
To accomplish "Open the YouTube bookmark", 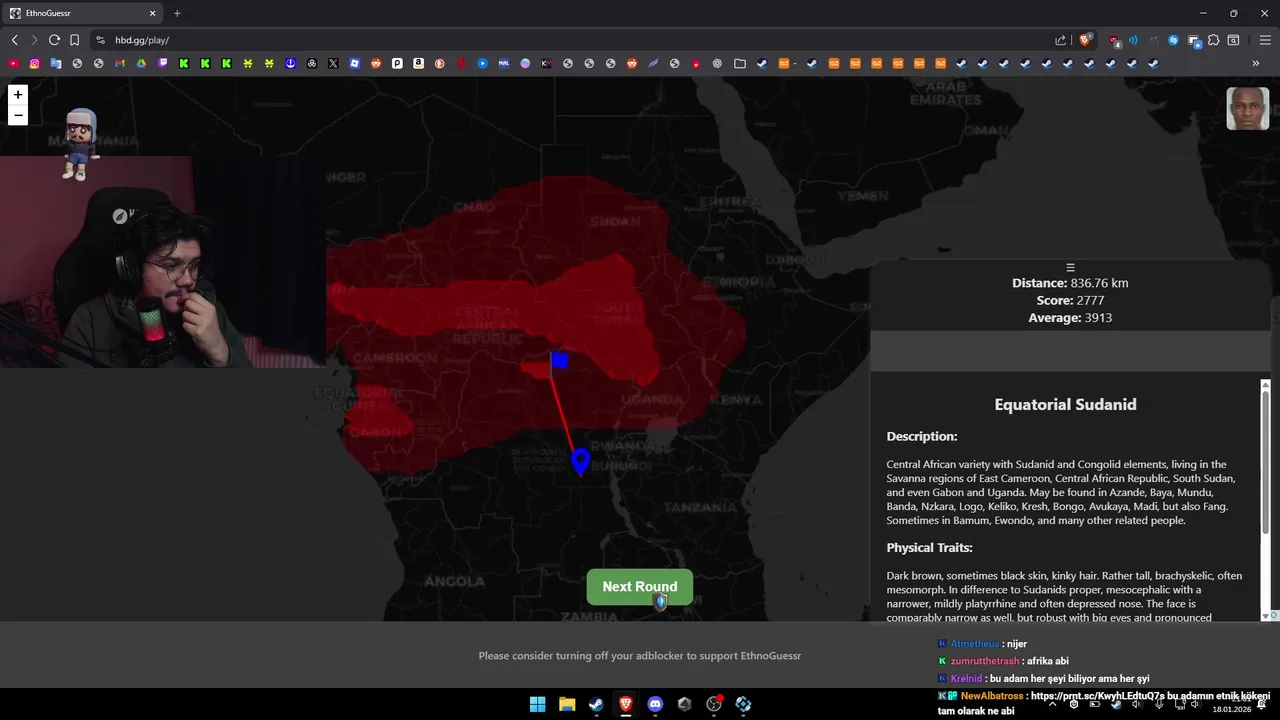I will (x=13, y=63).
